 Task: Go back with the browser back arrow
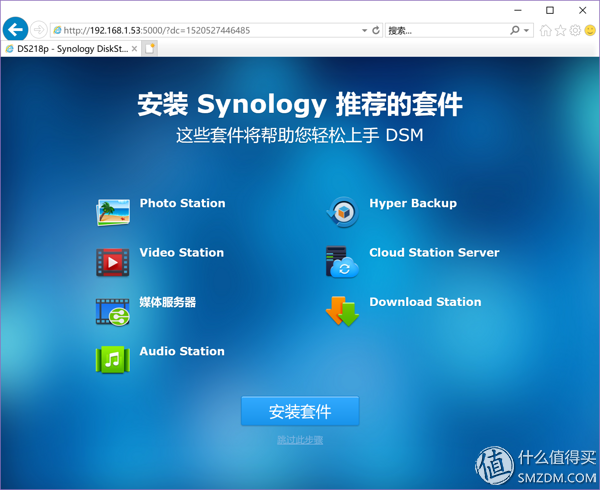tap(15, 29)
